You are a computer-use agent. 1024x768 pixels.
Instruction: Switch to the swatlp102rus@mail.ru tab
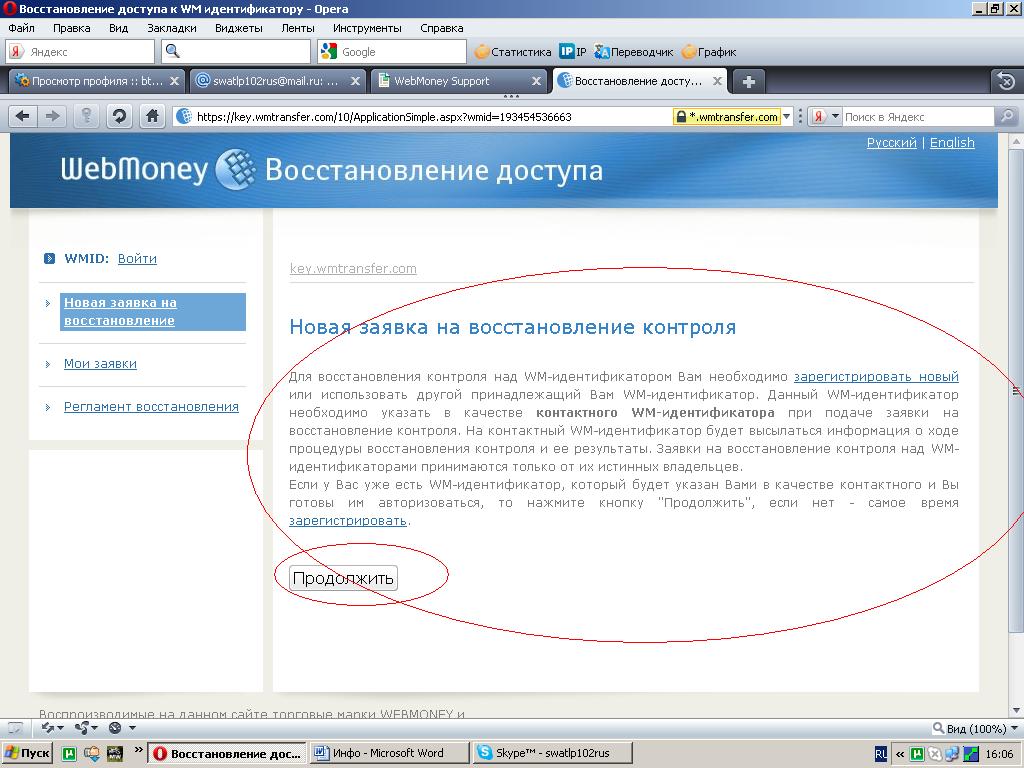tap(278, 81)
